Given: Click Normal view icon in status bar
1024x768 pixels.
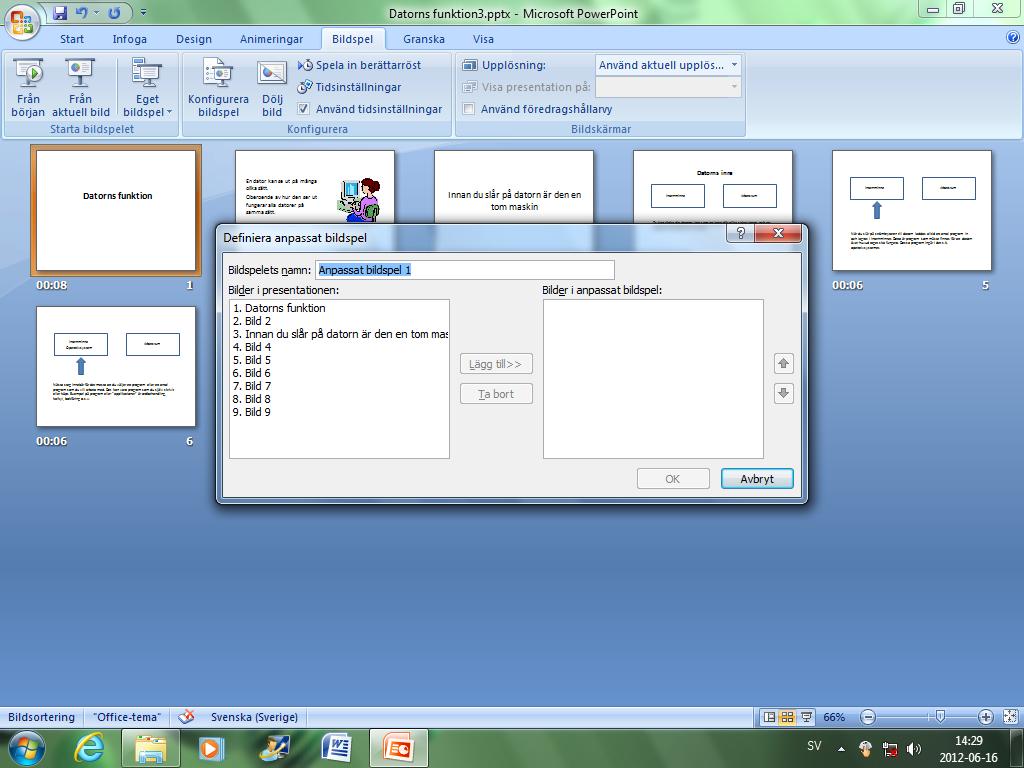Looking at the screenshot, I should point(770,717).
